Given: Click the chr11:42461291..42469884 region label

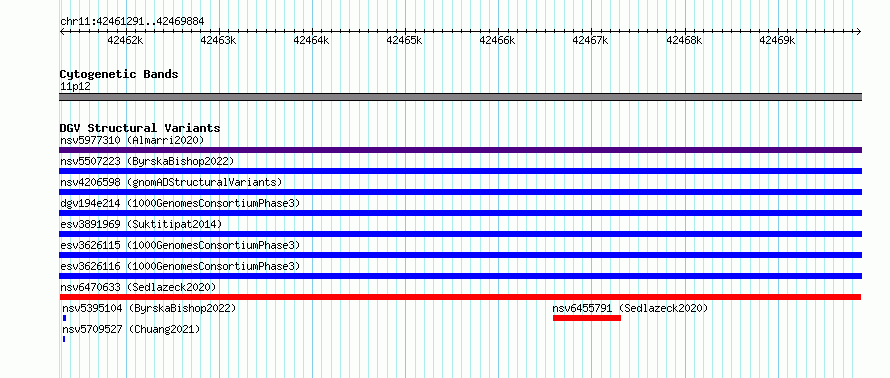Looking at the screenshot, I should (x=132, y=22).
